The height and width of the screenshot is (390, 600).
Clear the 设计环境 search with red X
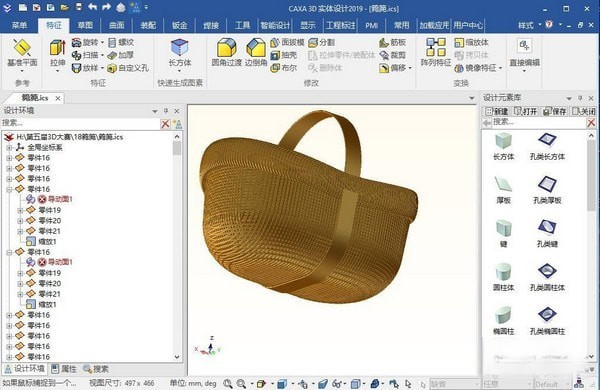pyautogui.click(x=165, y=124)
